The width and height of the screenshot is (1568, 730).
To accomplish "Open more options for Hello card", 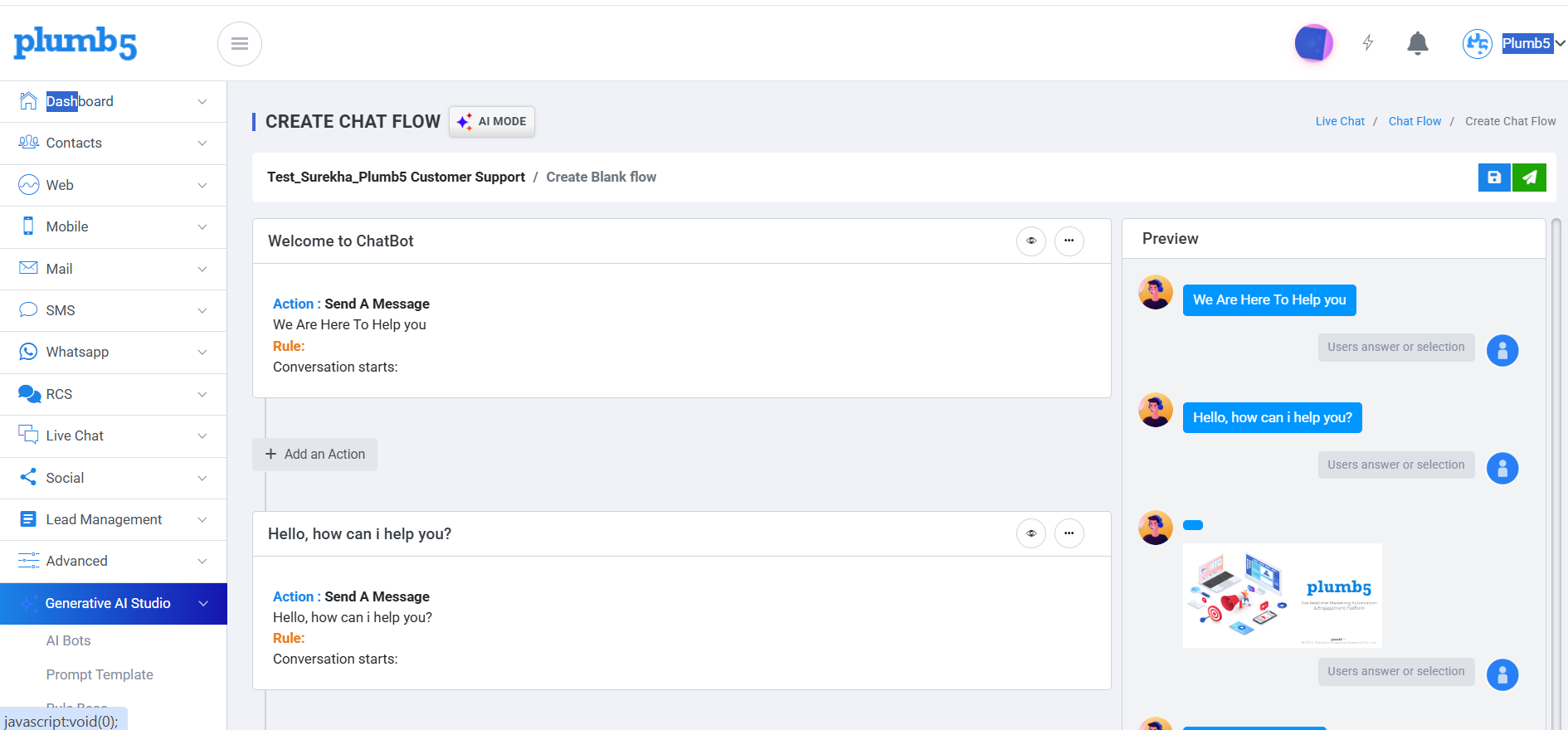I will (x=1069, y=533).
